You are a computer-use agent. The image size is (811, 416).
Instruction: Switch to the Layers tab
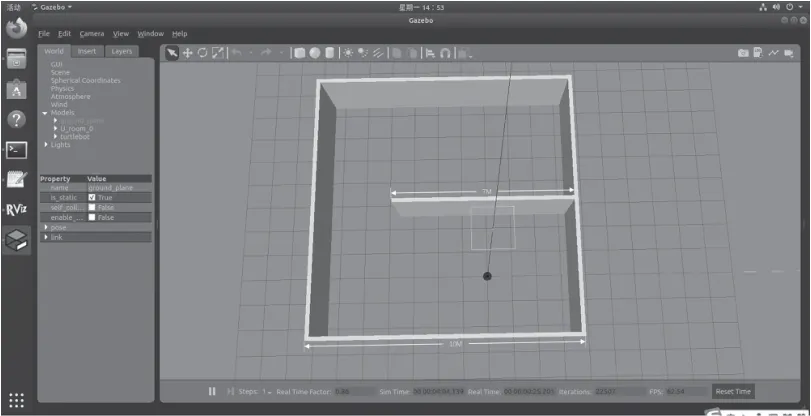122,51
